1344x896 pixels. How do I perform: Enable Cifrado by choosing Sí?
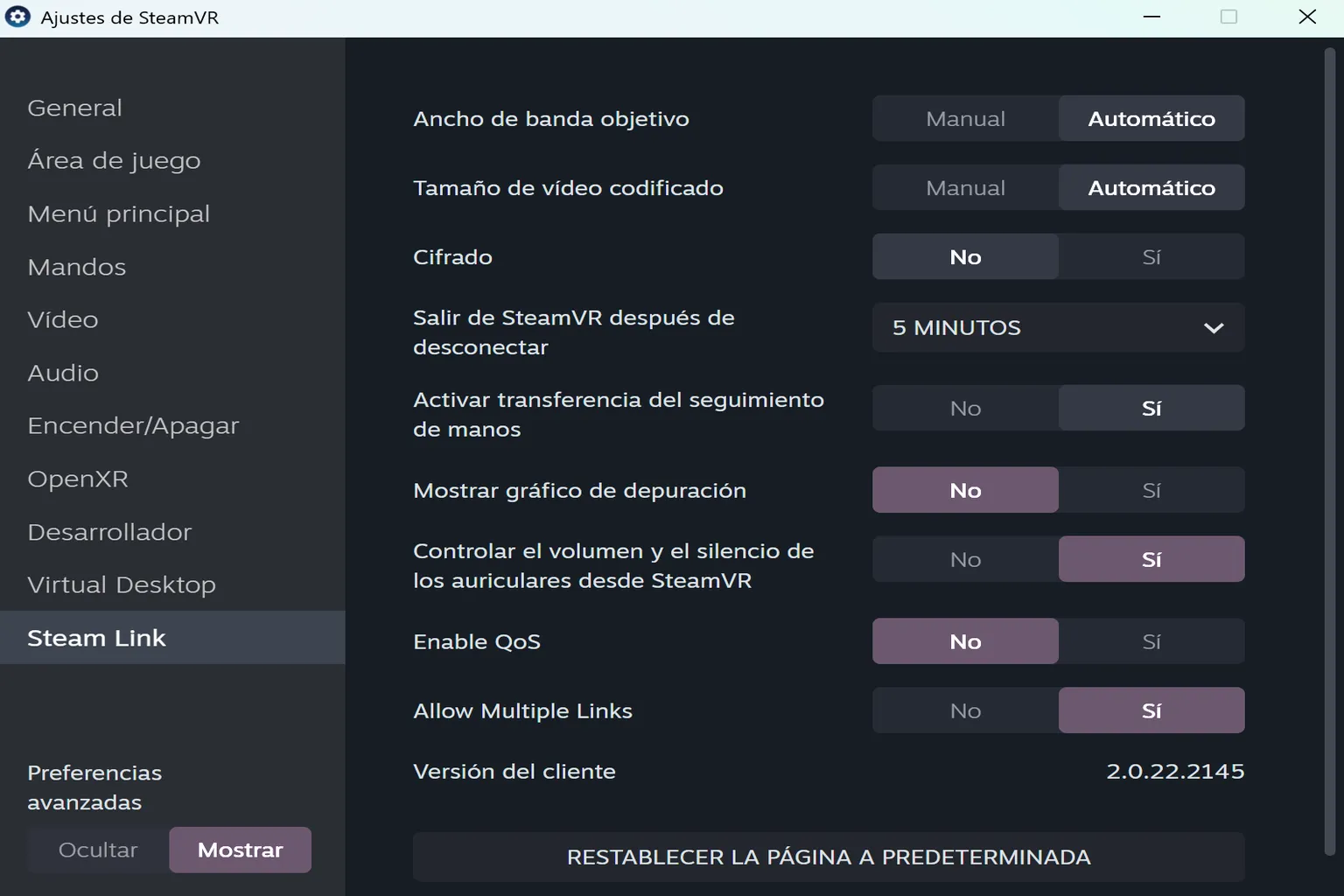pos(1151,256)
